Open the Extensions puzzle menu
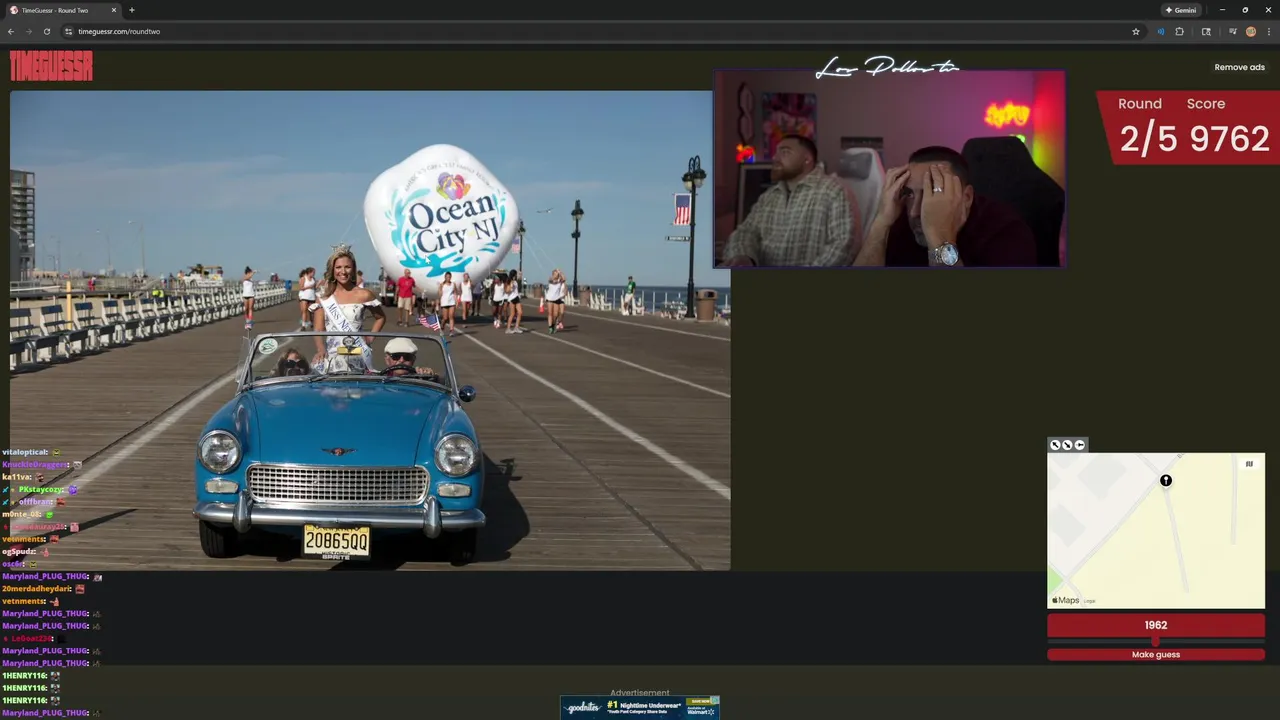1280x720 pixels. click(1179, 31)
